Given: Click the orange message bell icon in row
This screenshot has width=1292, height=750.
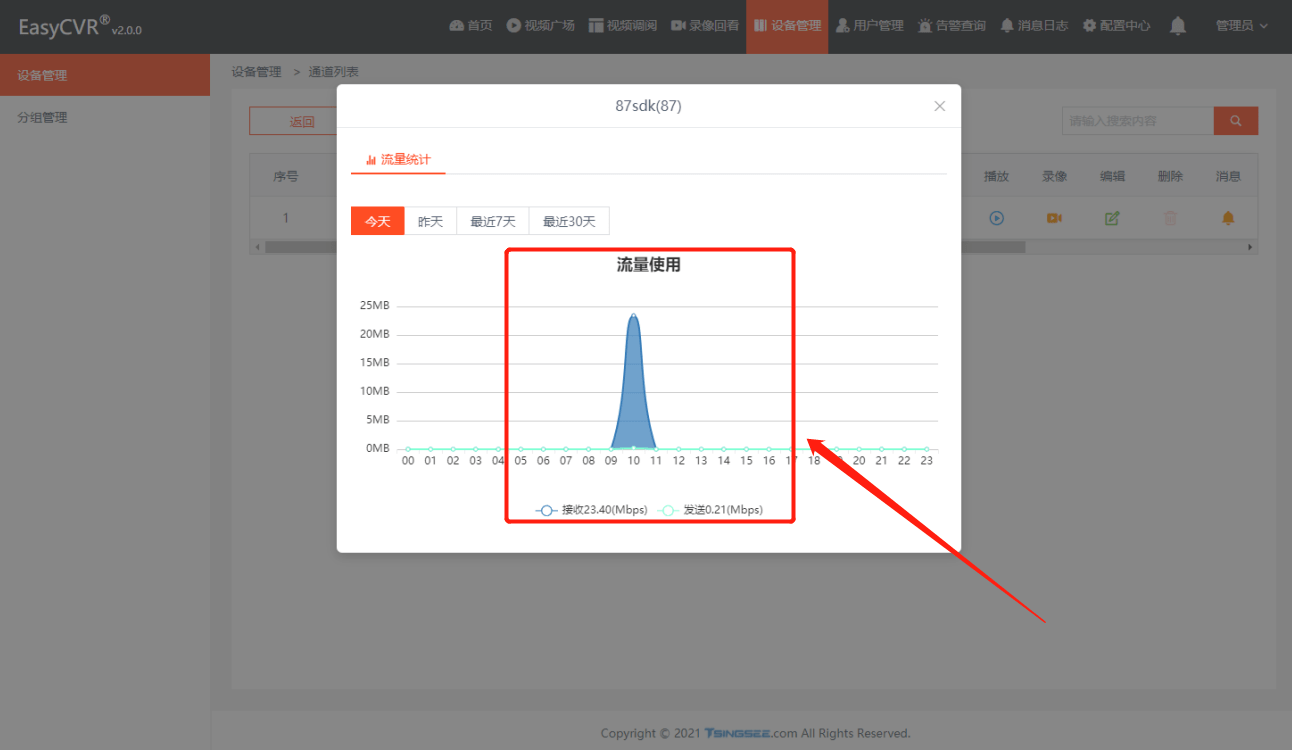Looking at the screenshot, I should [x=1228, y=218].
